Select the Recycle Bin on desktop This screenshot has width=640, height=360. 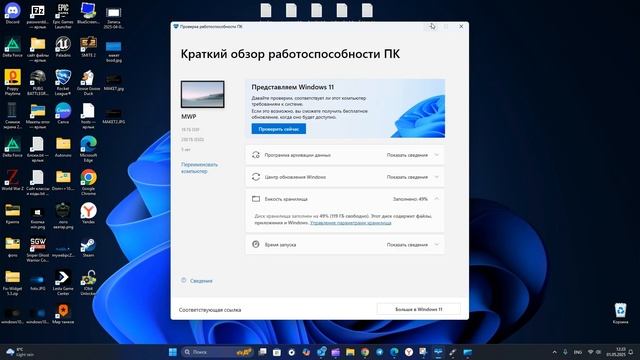[620, 313]
